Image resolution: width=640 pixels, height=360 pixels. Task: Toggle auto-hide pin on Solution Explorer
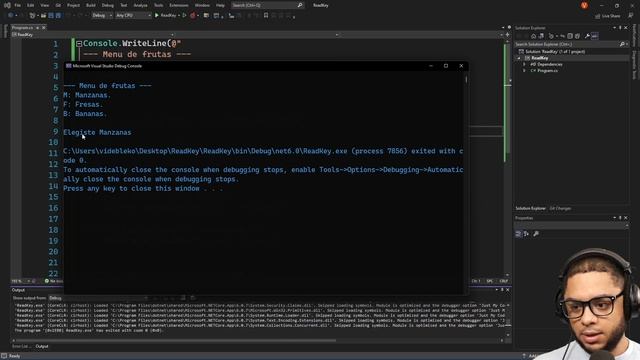coord(620,28)
